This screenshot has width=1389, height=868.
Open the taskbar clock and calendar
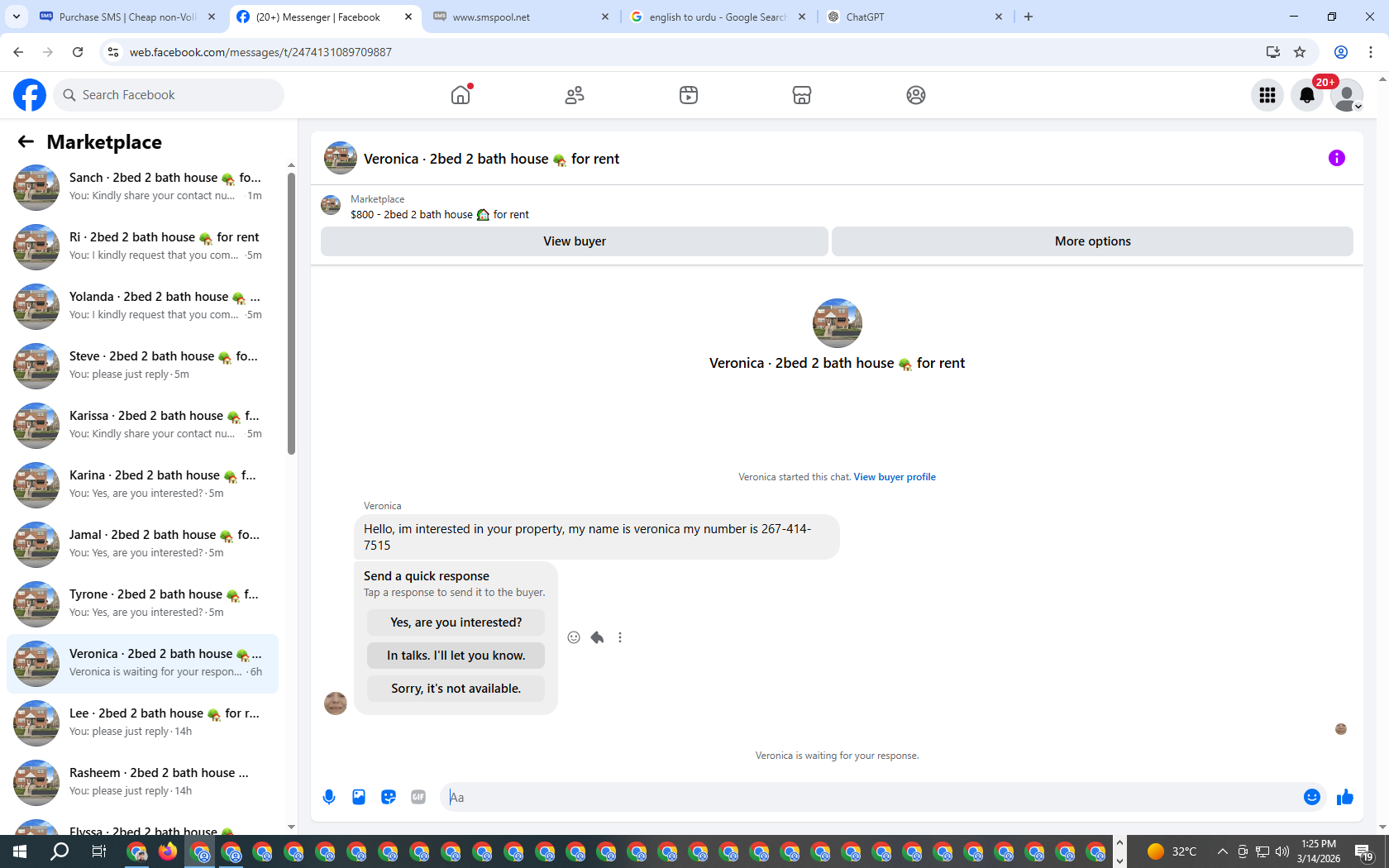tap(1319, 851)
